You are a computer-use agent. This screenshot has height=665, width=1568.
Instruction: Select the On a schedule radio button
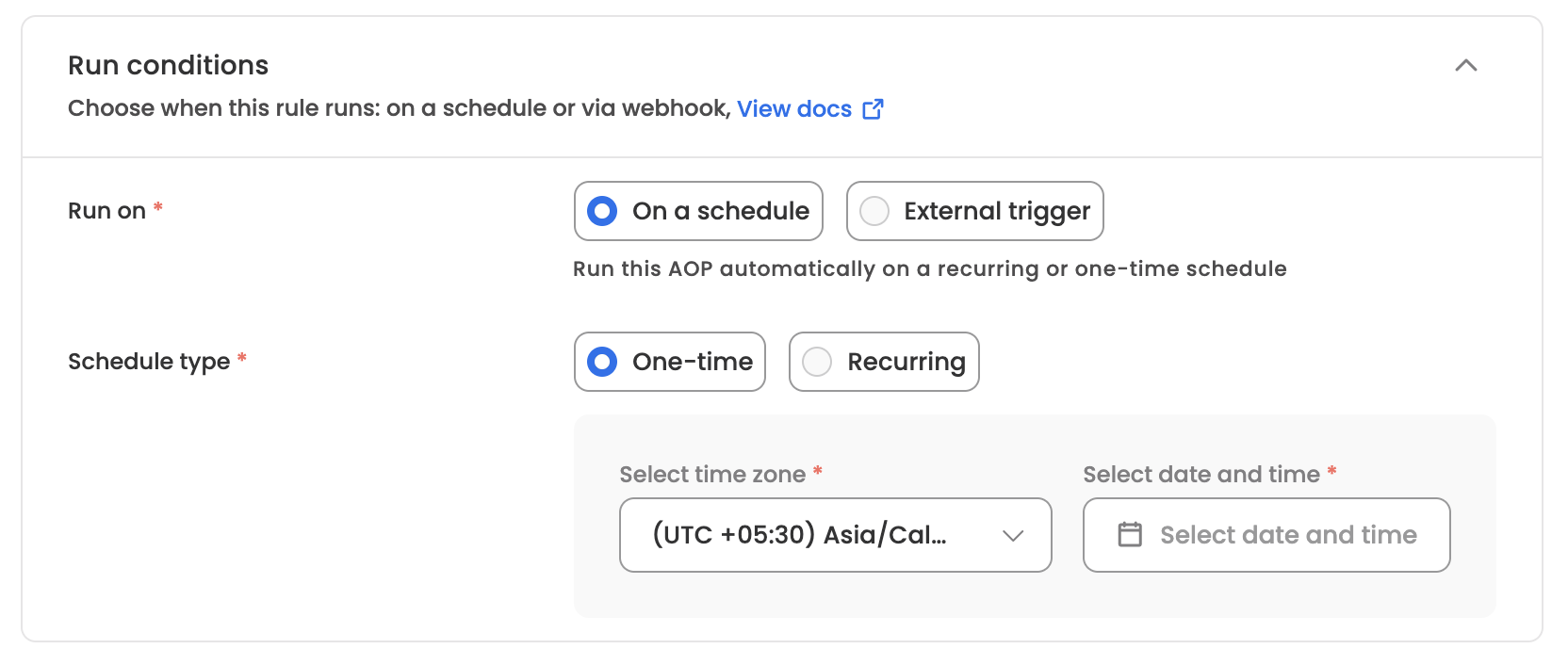click(x=698, y=211)
